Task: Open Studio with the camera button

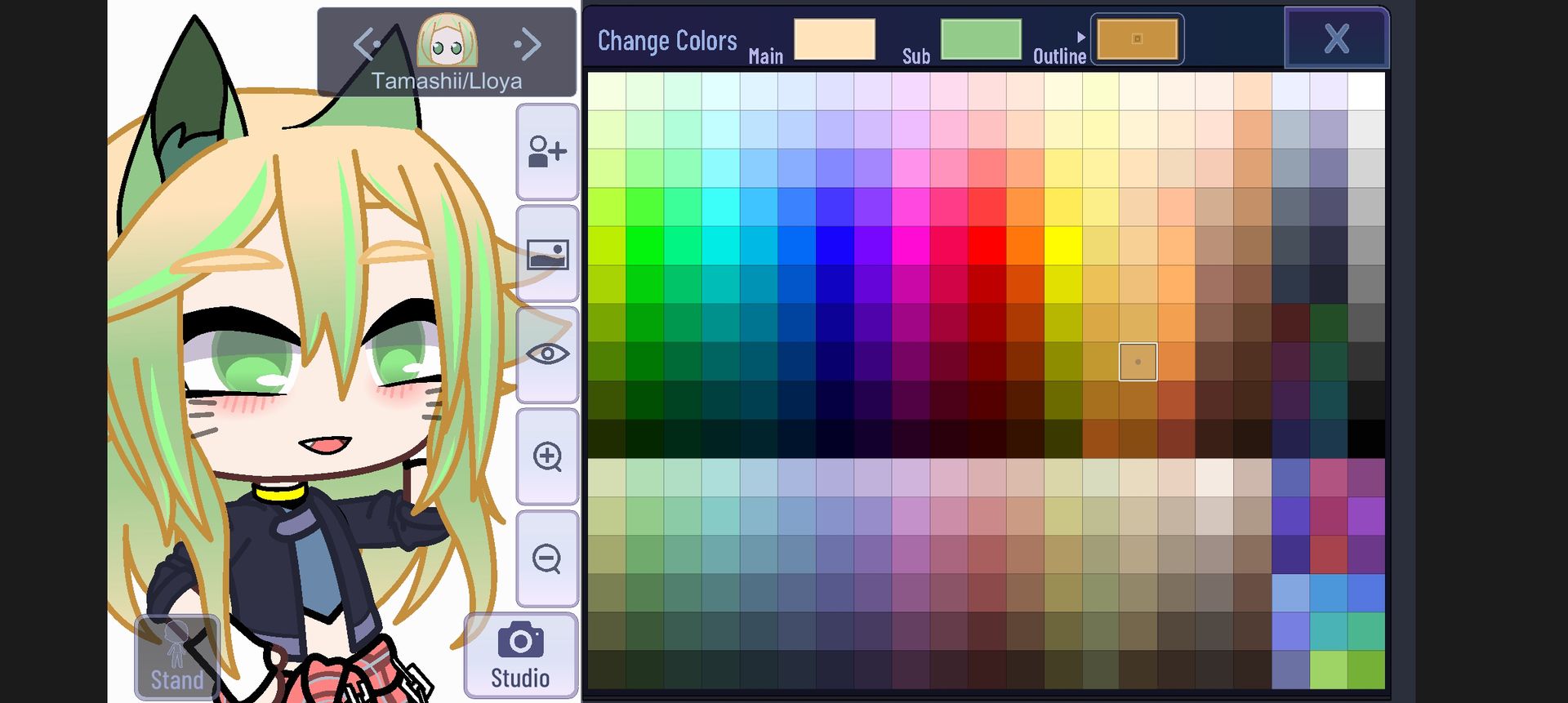Action: (520, 656)
